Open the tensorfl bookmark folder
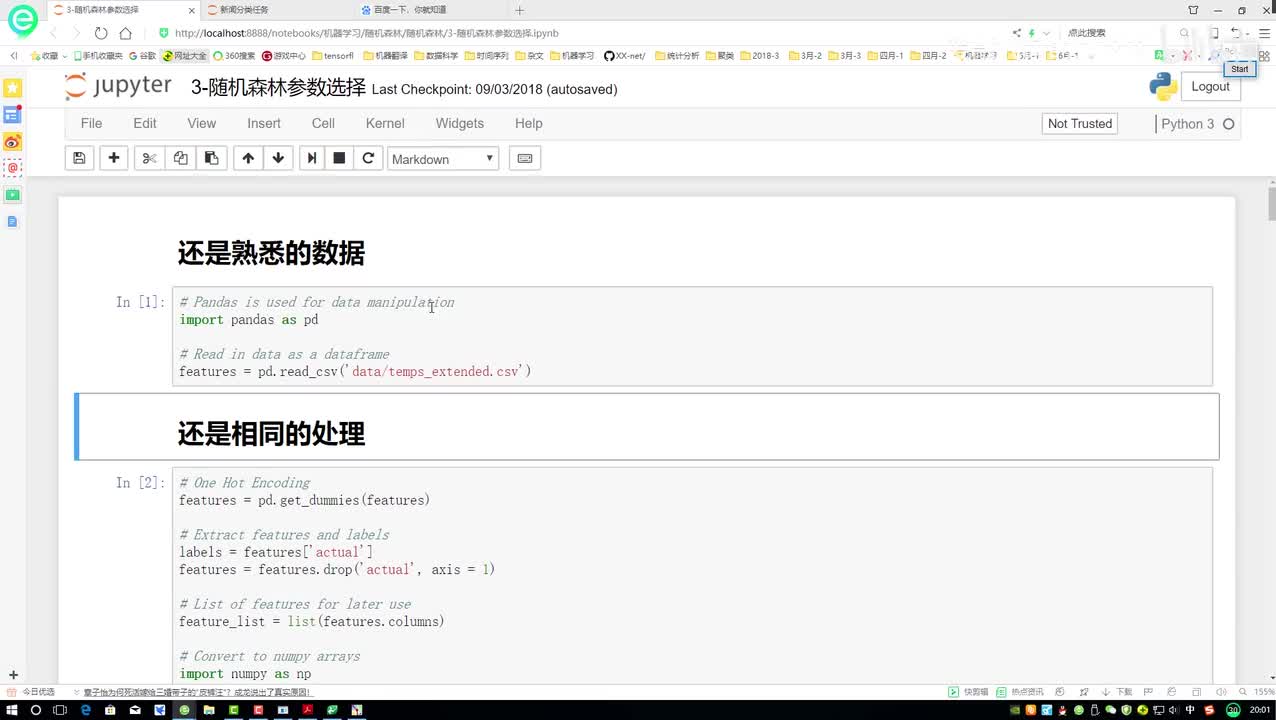The width and height of the screenshot is (1276, 720). [x=333, y=56]
